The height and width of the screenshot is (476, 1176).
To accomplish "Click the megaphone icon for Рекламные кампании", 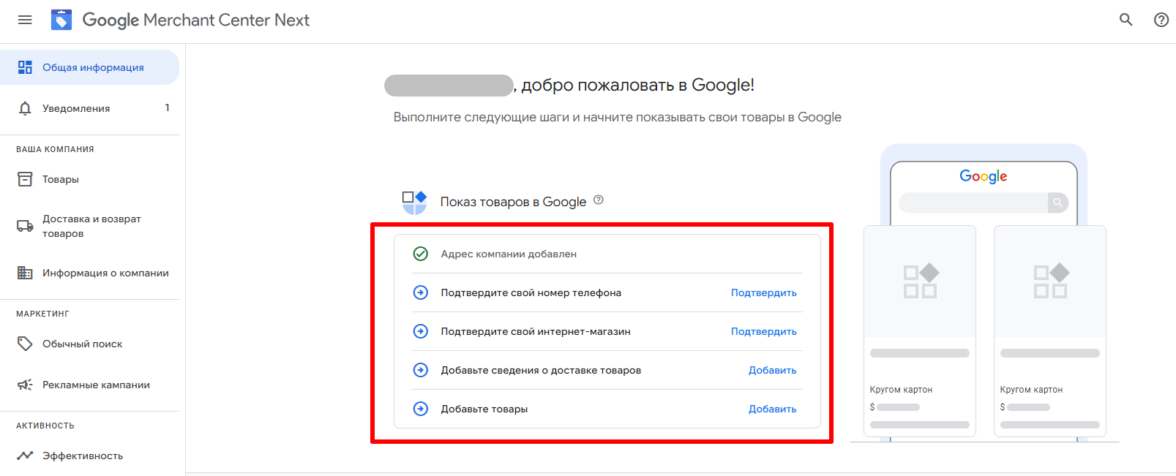I will point(25,385).
